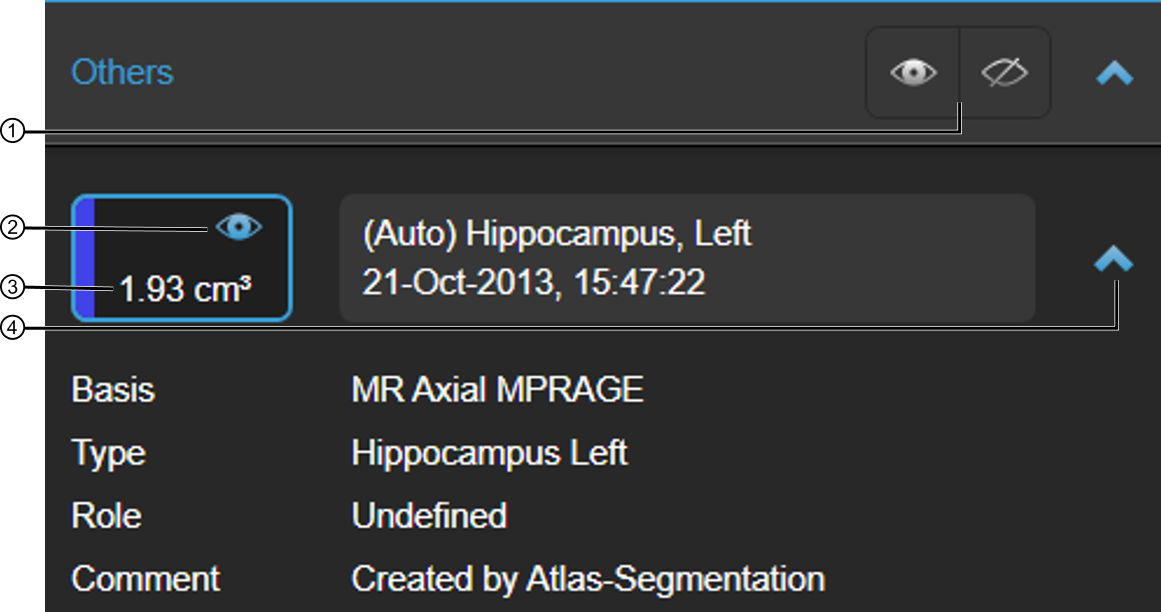Viewport: 1161px width, 612px height.
Task: Click the blue color strip of Hippocampus
Action: point(83,258)
